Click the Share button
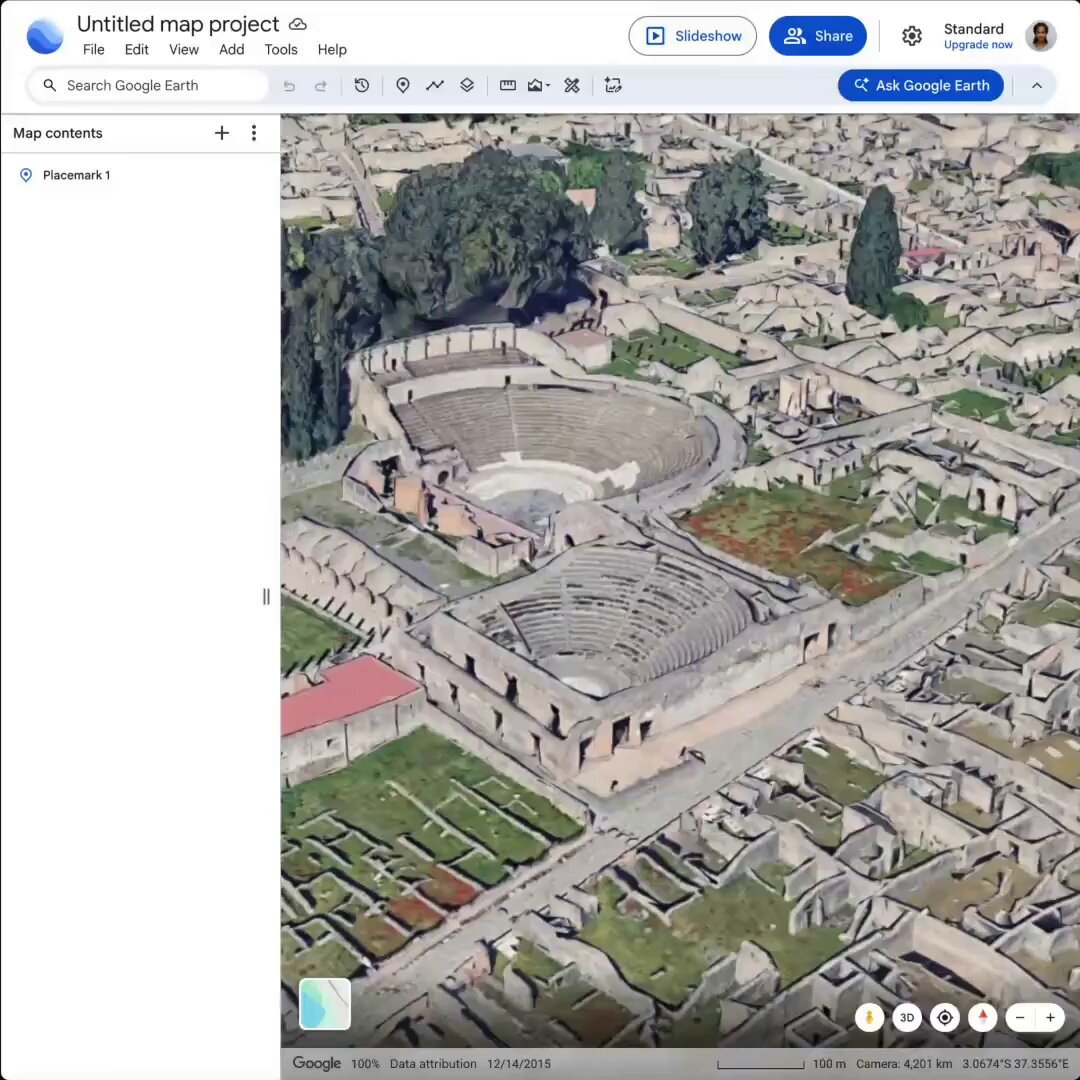This screenshot has height=1080, width=1080. (x=818, y=36)
